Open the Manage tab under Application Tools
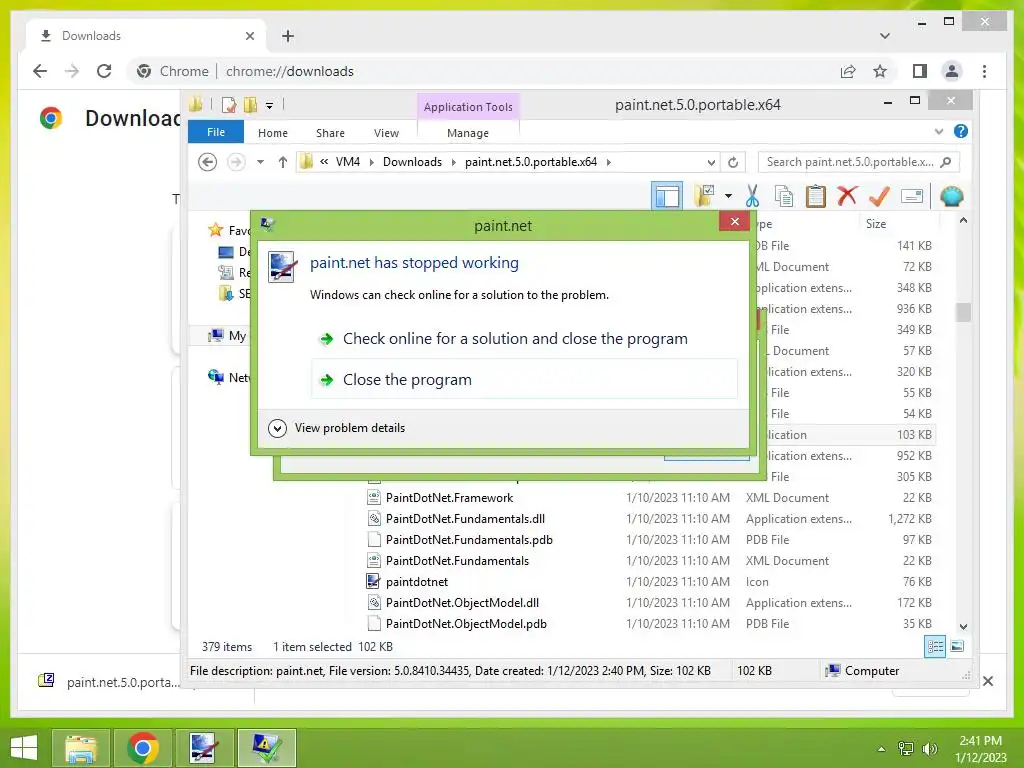1024x768 pixels. [x=468, y=133]
